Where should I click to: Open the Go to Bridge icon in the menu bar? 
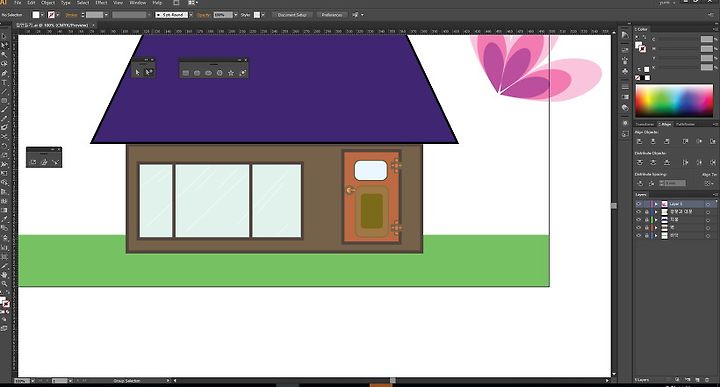(x=176, y=3)
